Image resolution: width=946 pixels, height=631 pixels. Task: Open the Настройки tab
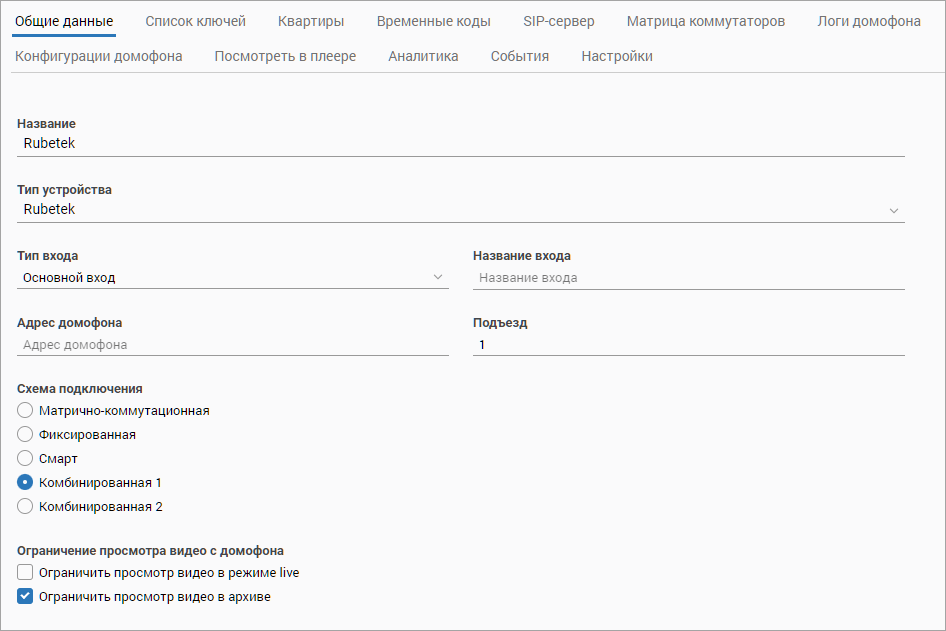pos(617,56)
